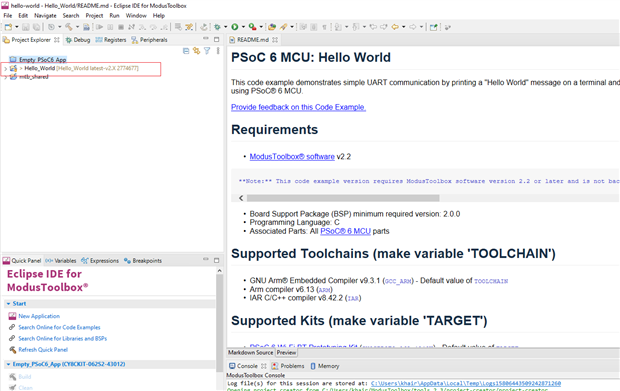Click the Disconnect toolbar icon

coord(131,27)
